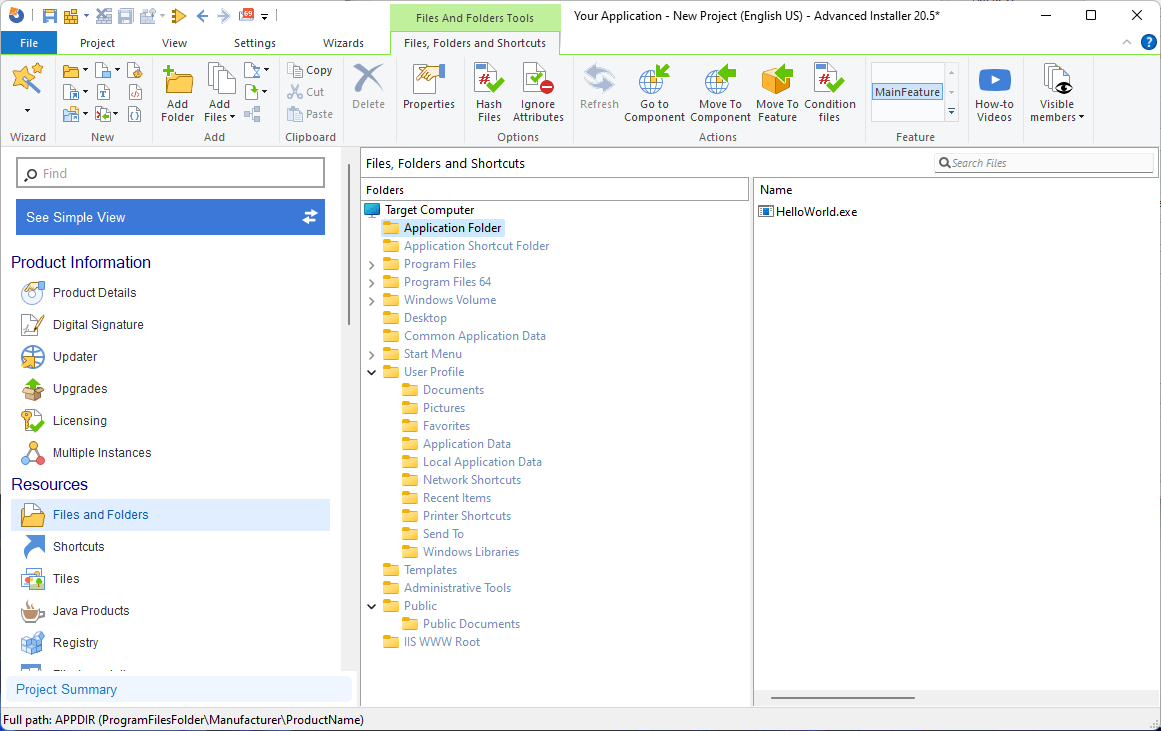Toggle See Simple View
Viewport: 1161px width, 731px height.
coord(170,217)
